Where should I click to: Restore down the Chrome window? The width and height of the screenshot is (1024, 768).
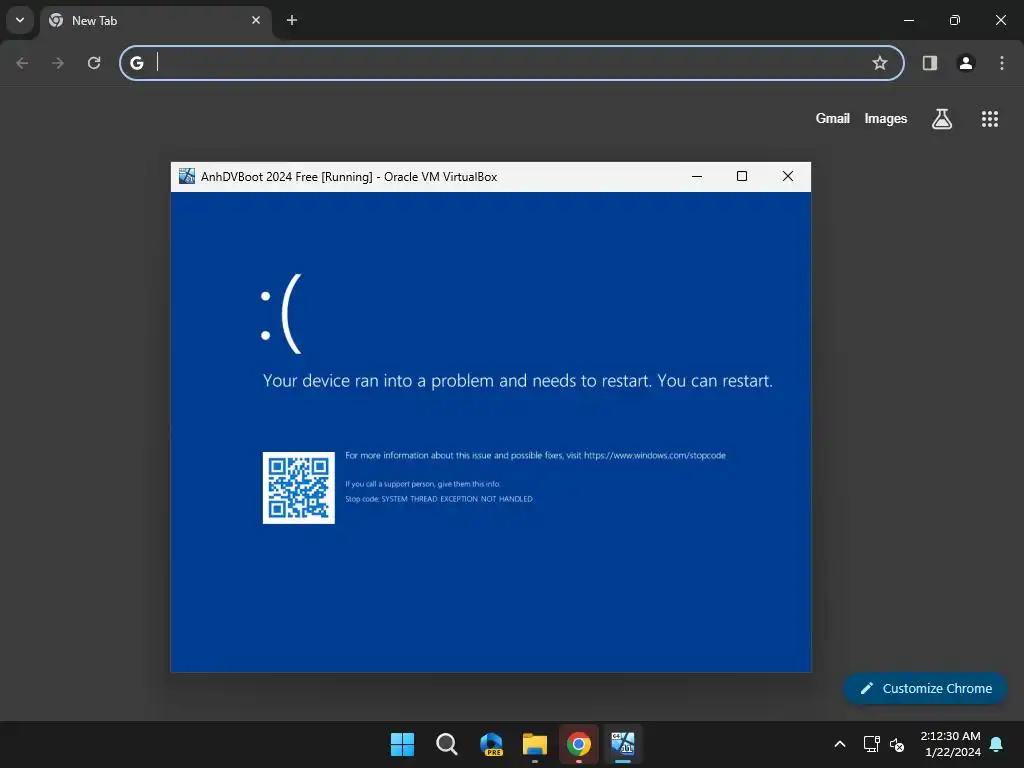pos(955,20)
